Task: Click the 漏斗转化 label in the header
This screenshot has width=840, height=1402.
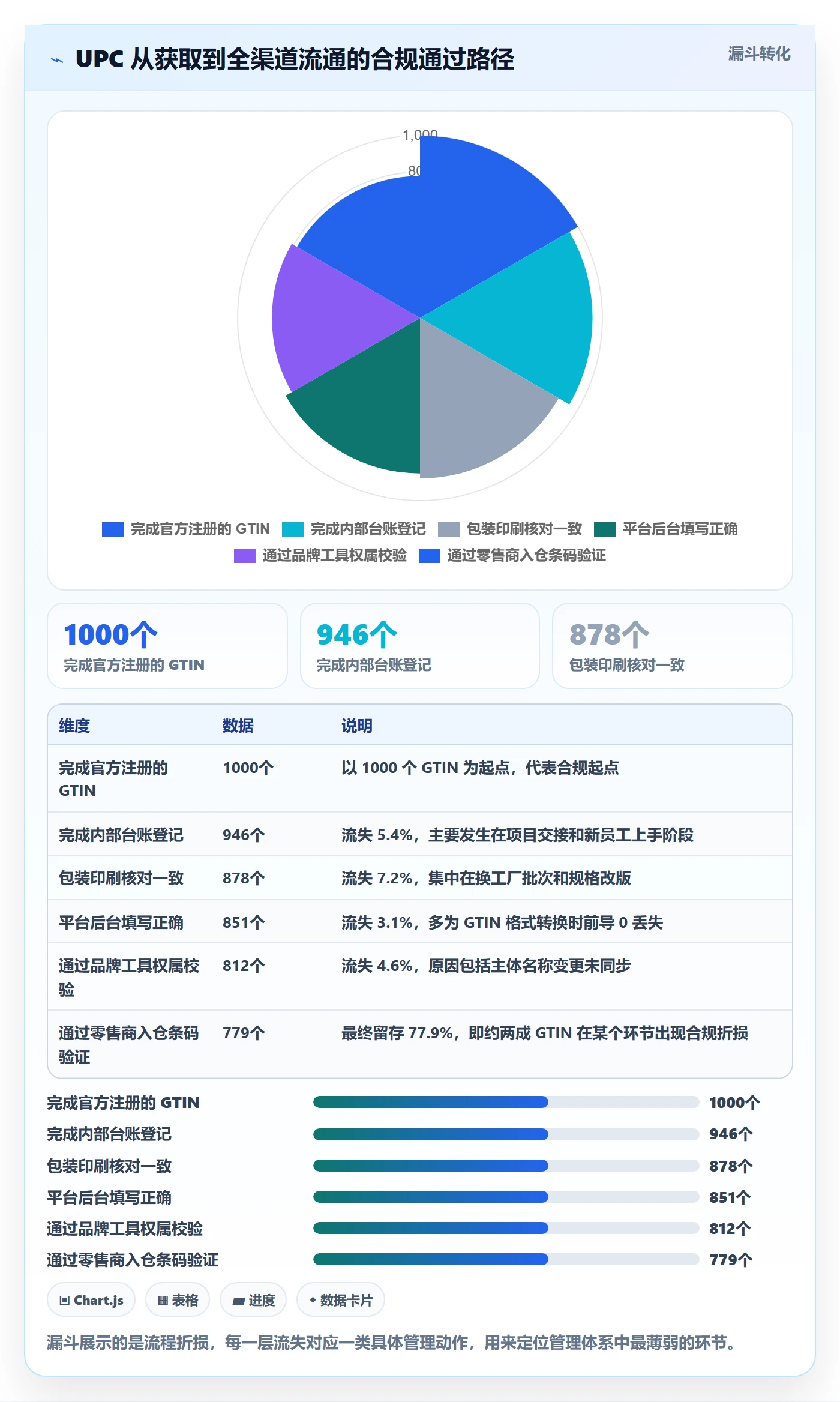Action: (759, 54)
